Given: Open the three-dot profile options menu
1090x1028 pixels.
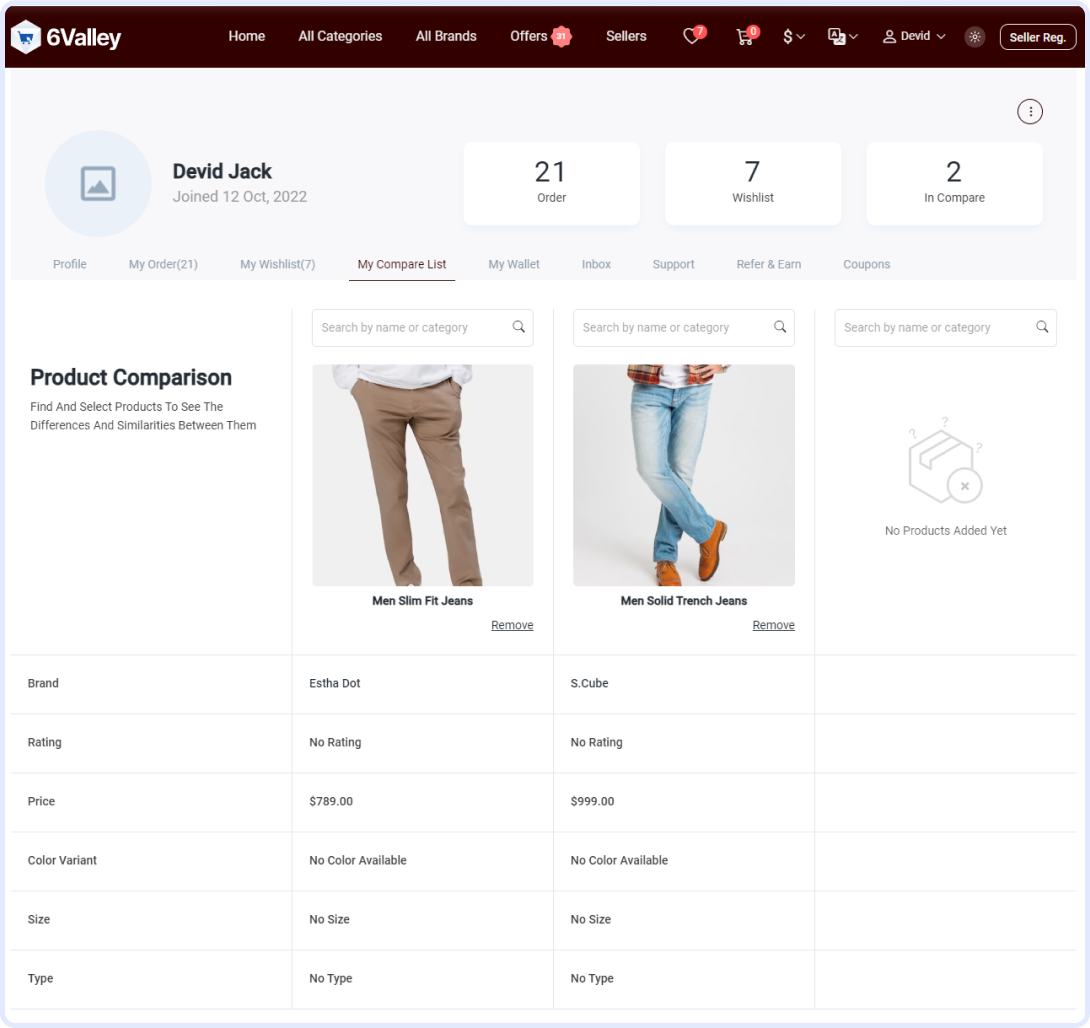Looking at the screenshot, I should tap(1030, 111).
